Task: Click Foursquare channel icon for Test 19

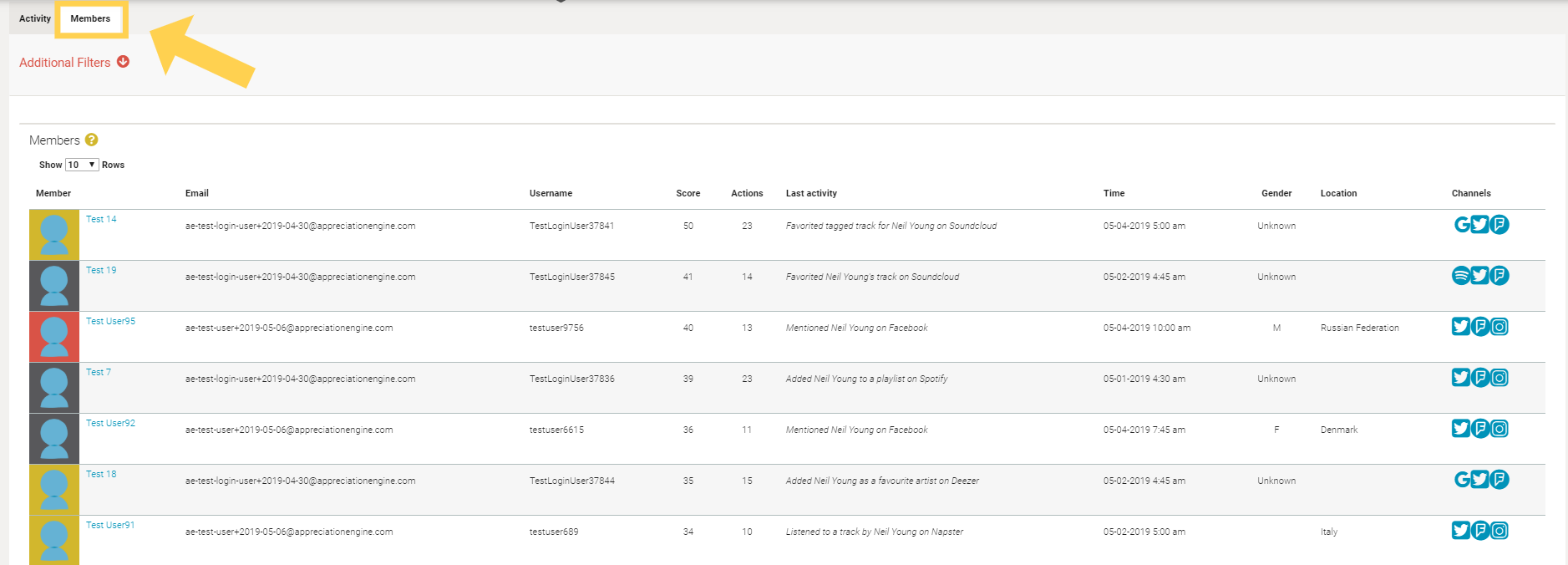Action: click(1499, 276)
